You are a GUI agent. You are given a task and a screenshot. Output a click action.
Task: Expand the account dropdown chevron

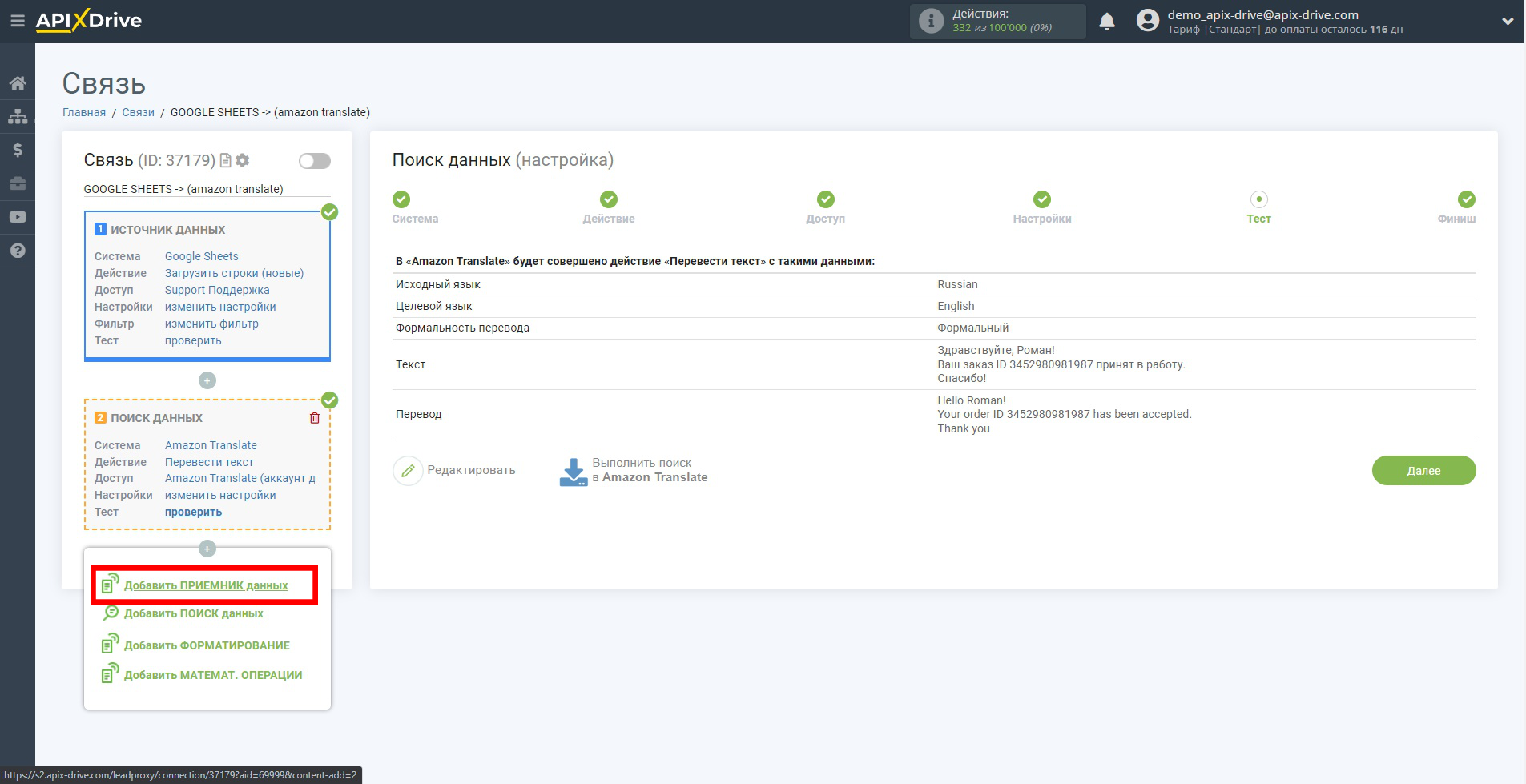tap(1508, 22)
